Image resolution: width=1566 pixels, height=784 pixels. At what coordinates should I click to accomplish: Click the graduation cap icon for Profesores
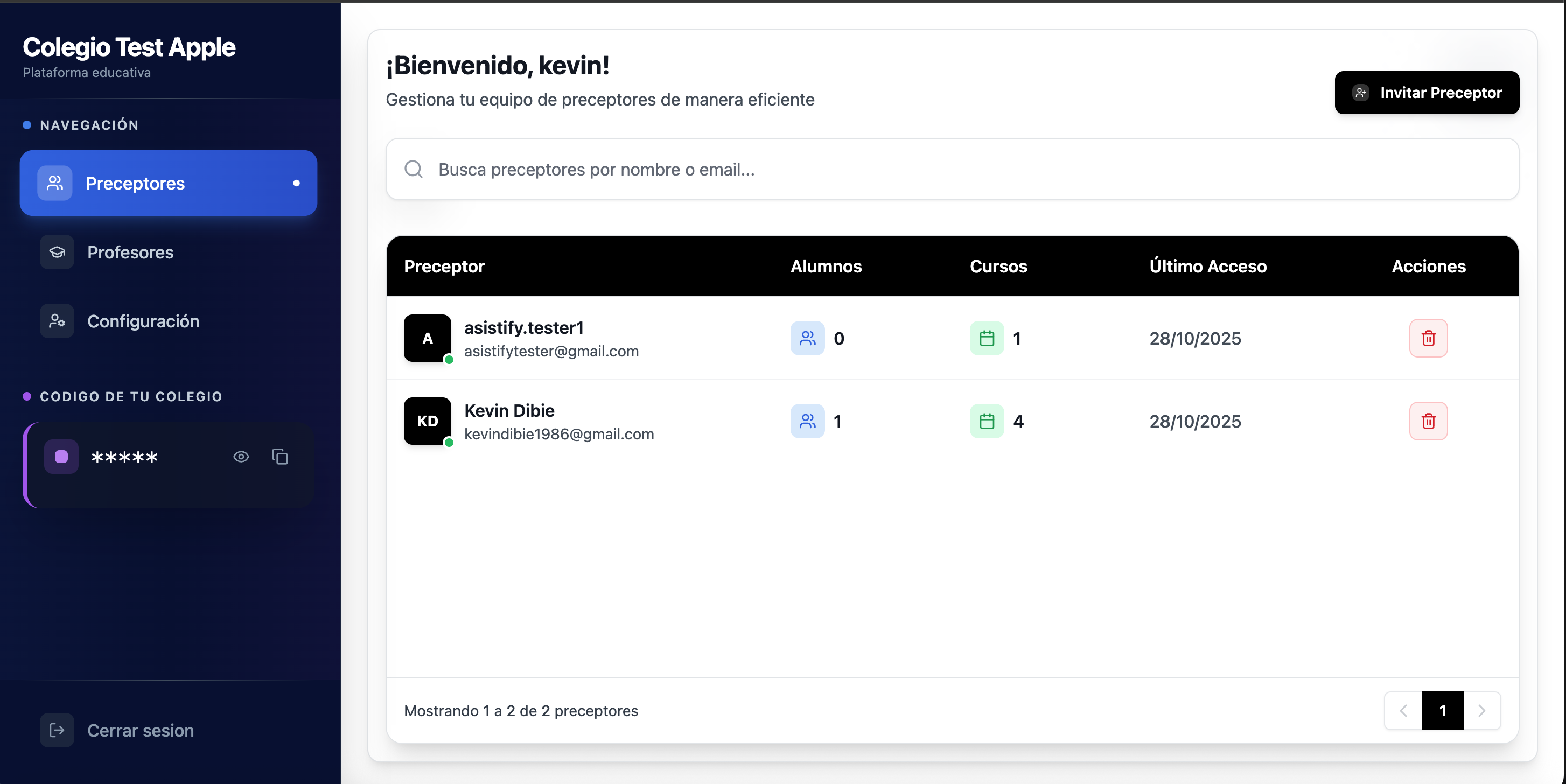click(x=56, y=252)
